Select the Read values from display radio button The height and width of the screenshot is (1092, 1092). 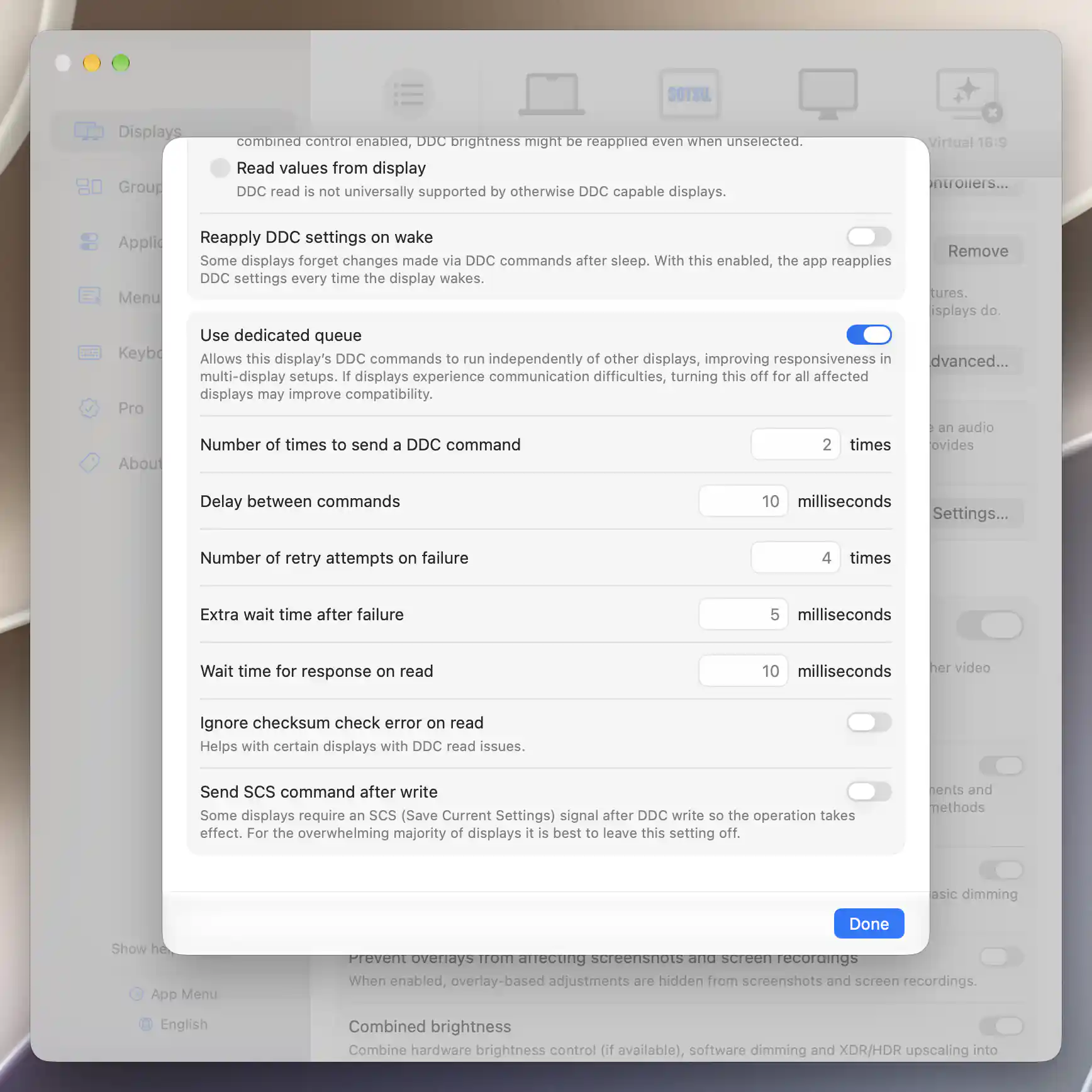220,168
